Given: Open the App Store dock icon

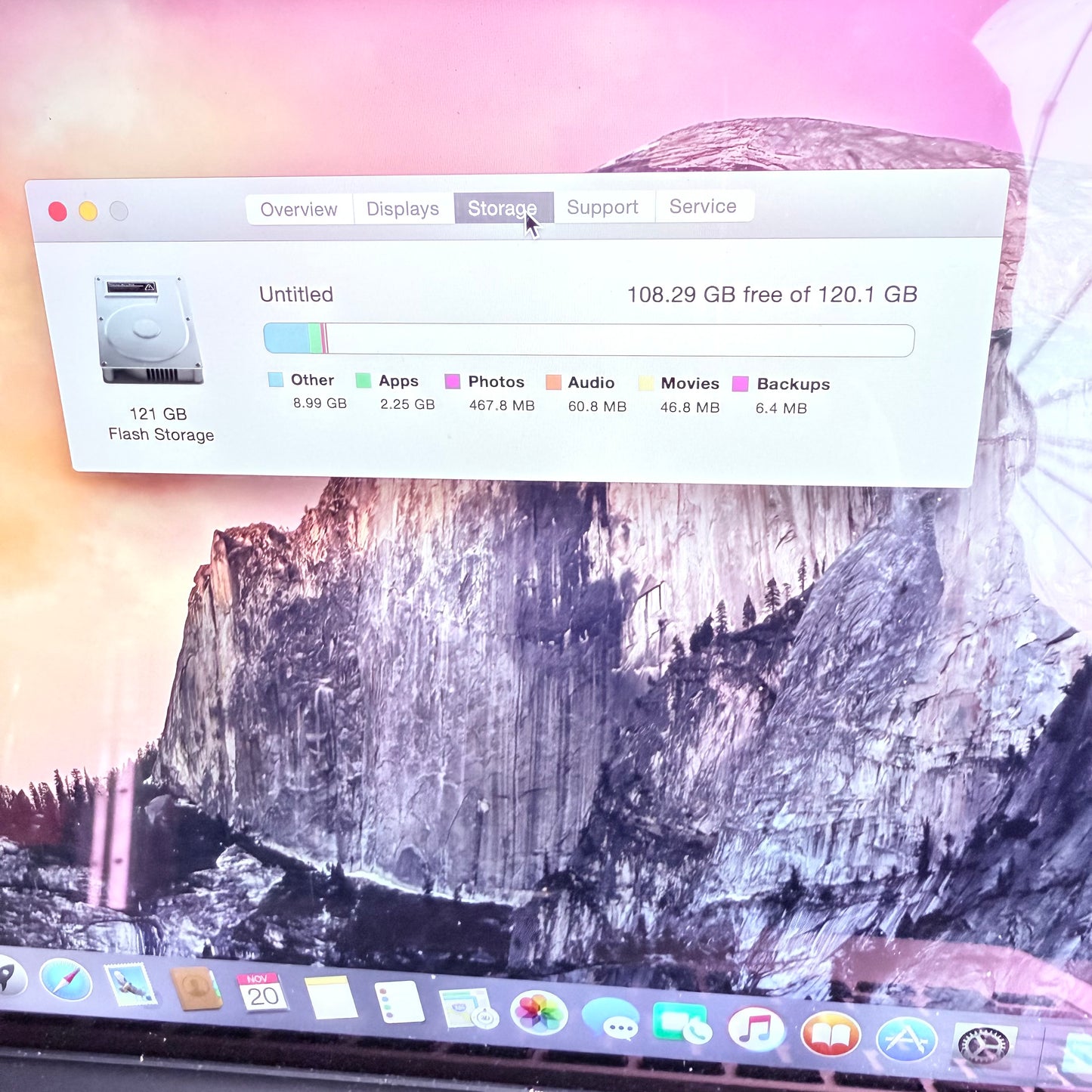Looking at the screenshot, I should coord(906,1040).
